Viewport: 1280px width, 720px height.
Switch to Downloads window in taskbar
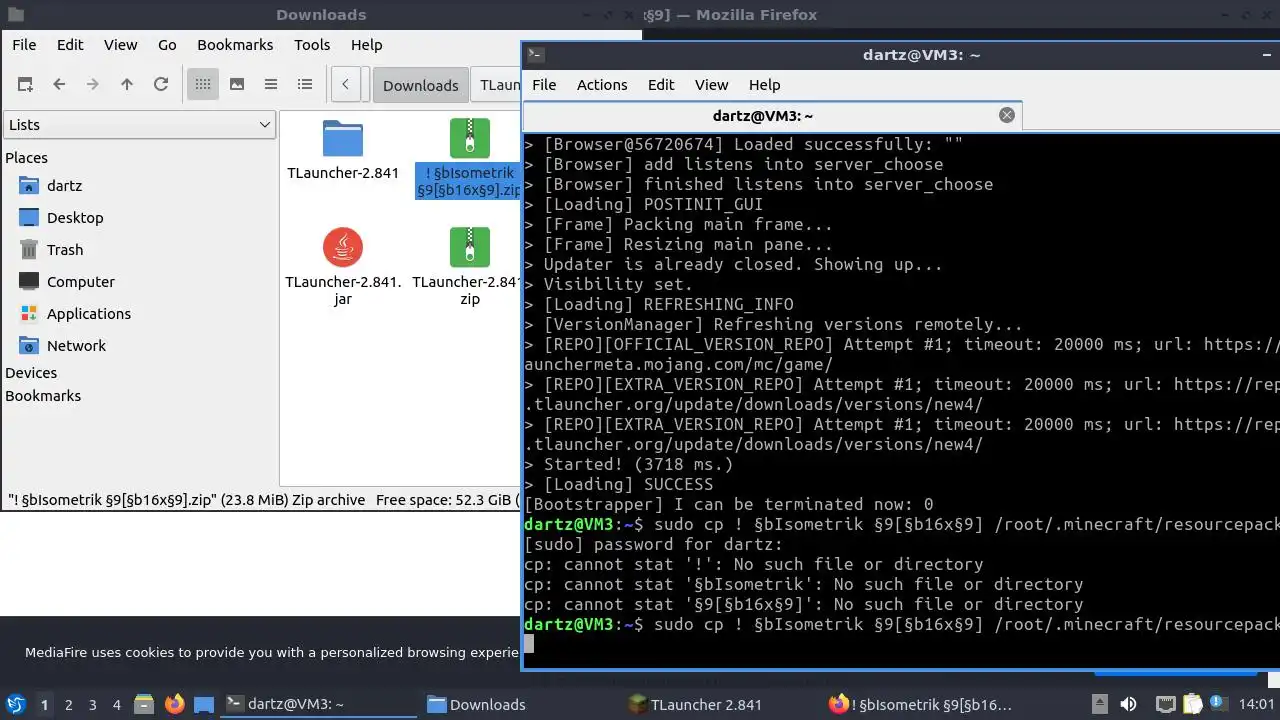(x=519, y=704)
